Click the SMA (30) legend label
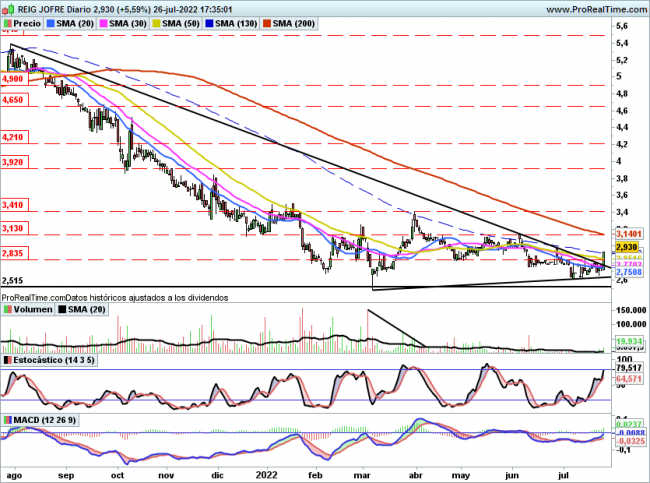This screenshot has width=650, height=483. (128, 24)
